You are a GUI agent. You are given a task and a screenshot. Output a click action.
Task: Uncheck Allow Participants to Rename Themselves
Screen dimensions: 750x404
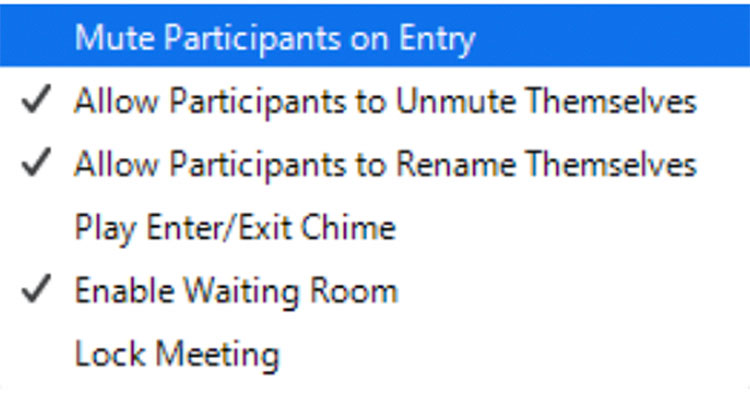385,165
